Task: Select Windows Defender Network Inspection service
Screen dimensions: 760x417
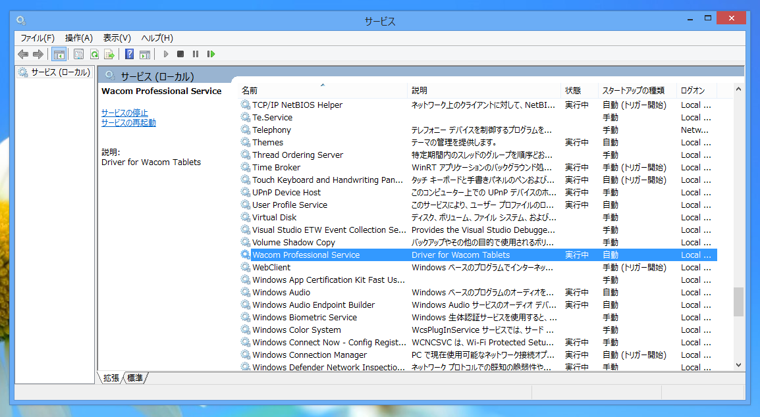Action: coord(478,367)
